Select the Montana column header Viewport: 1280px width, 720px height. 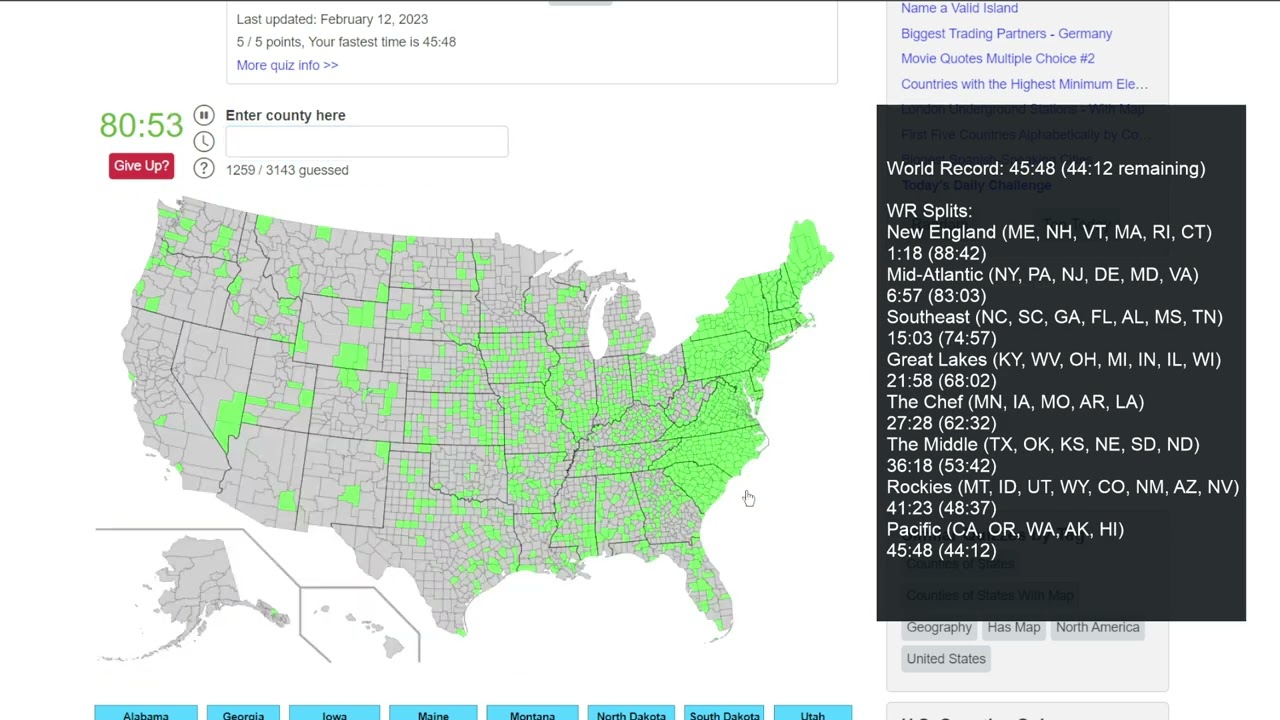coord(532,713)
